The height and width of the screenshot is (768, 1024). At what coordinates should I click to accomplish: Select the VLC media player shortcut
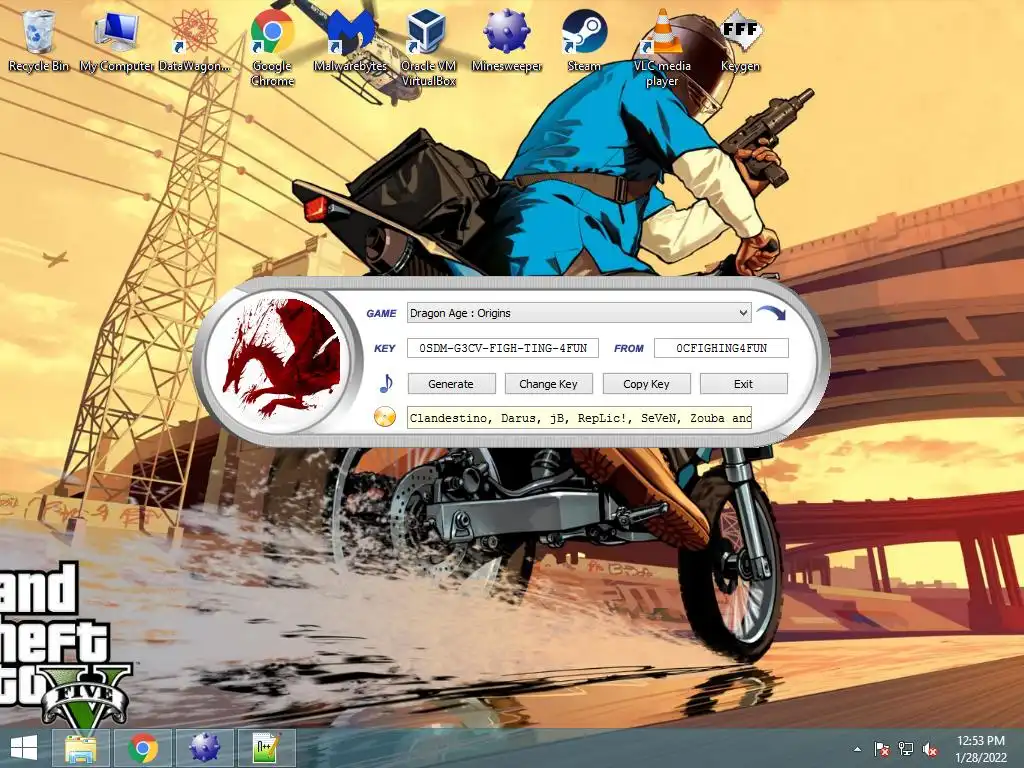pos(662,47)
